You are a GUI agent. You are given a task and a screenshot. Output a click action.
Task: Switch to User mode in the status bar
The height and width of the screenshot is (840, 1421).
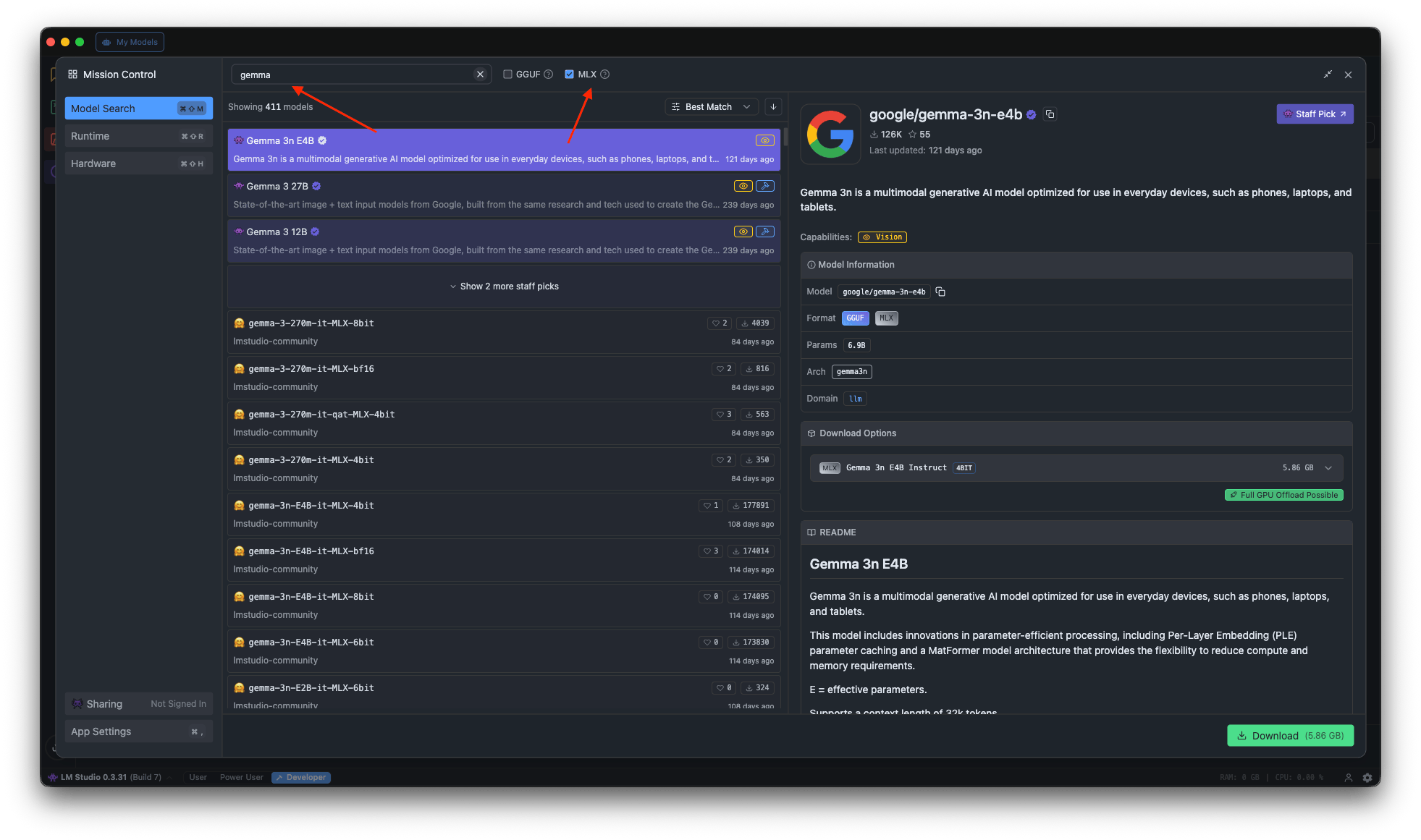point(198,778)
